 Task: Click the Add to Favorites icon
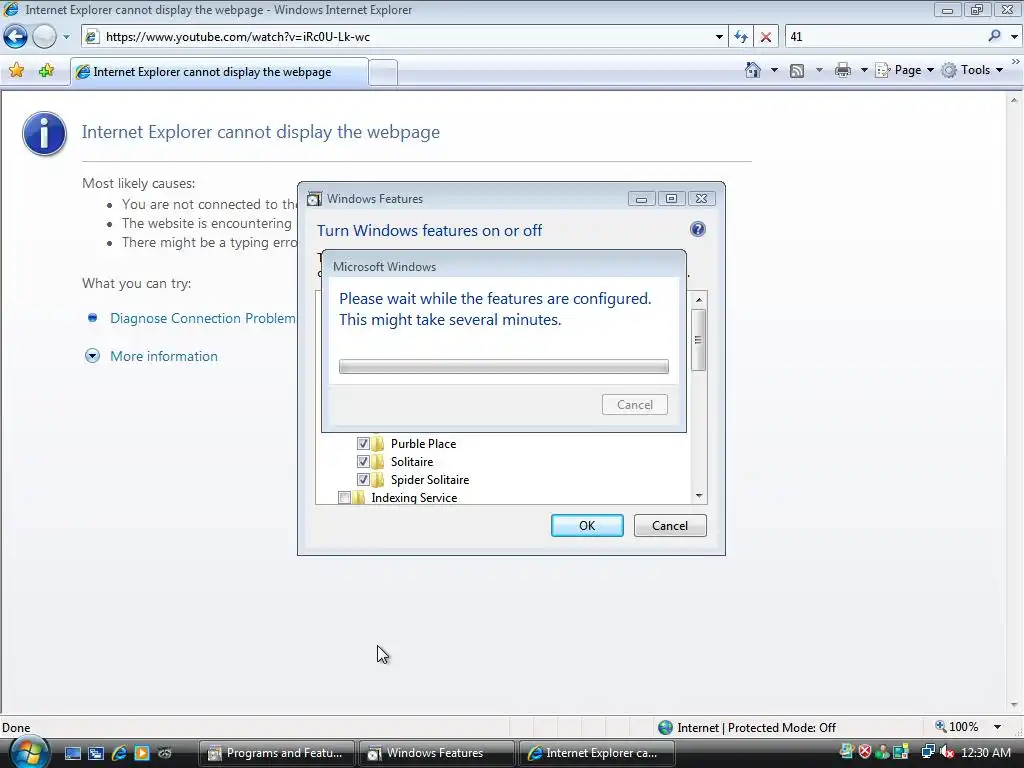tap(46, 71)
